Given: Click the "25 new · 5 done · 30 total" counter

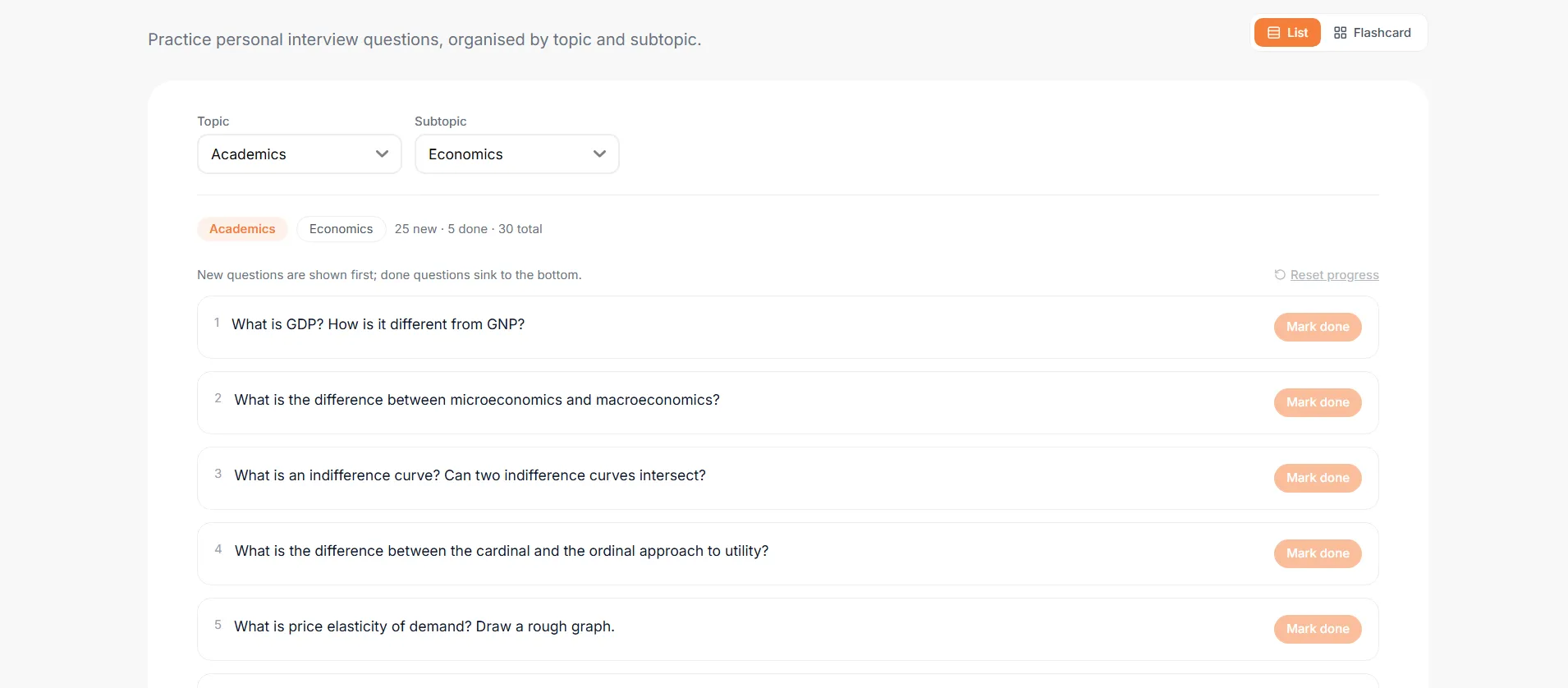Looking at the screenshot, I should tap(468, 229).
